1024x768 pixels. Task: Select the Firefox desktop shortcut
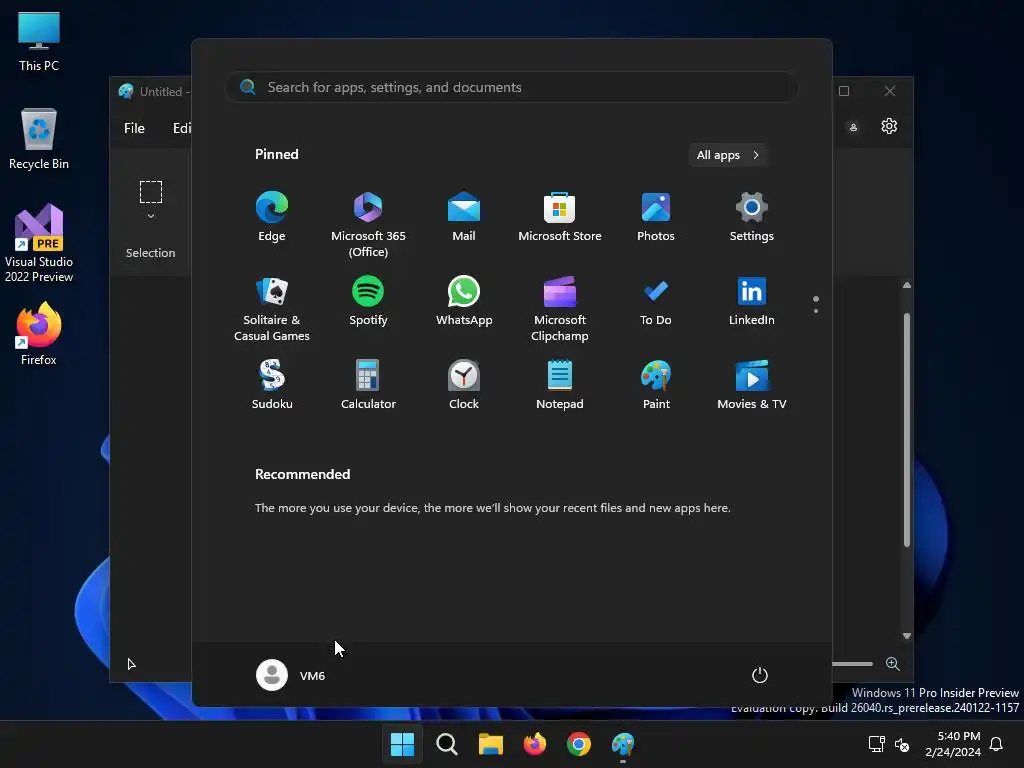[x=39, y=334]
